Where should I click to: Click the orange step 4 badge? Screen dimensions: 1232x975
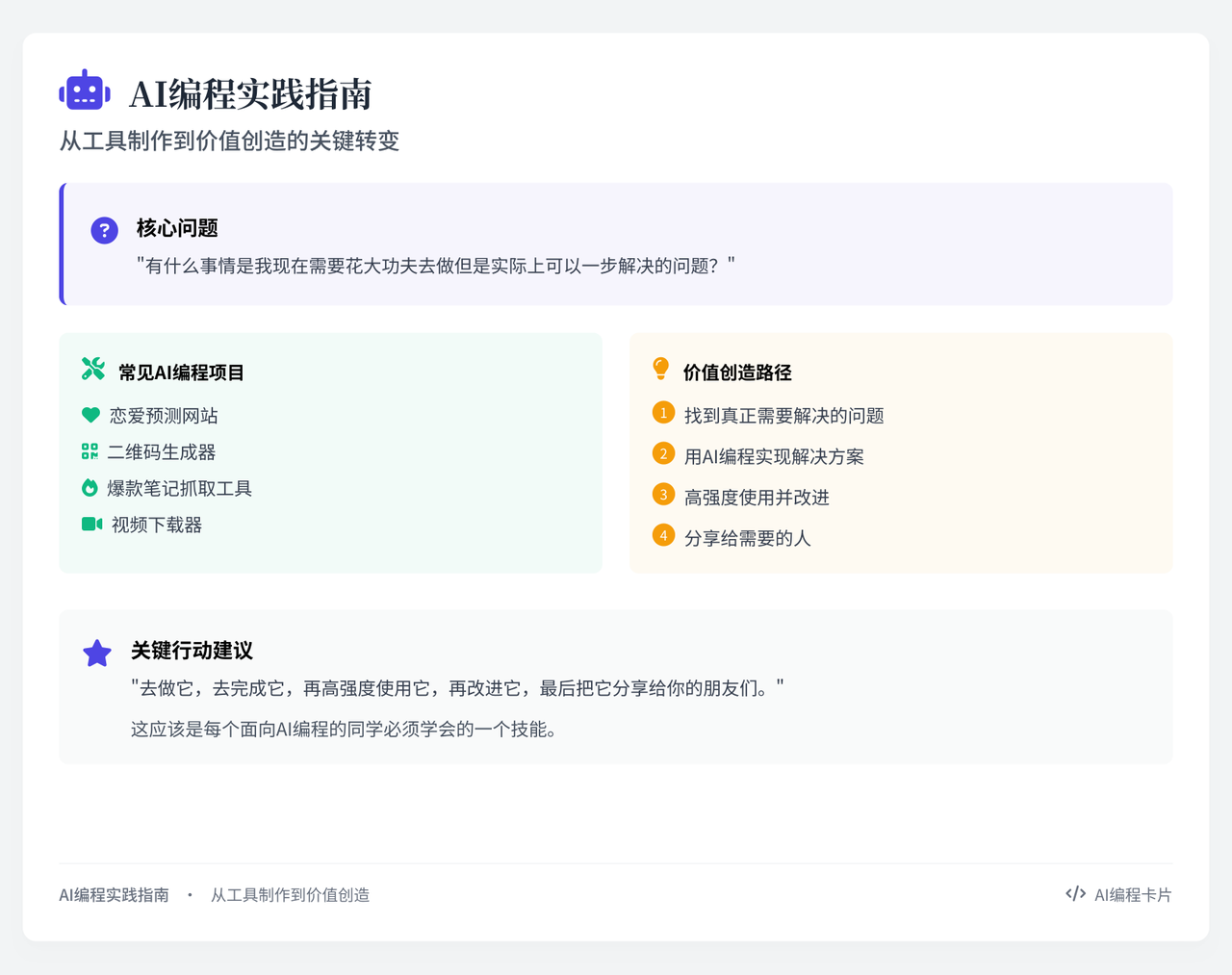[x=663, y=535]
